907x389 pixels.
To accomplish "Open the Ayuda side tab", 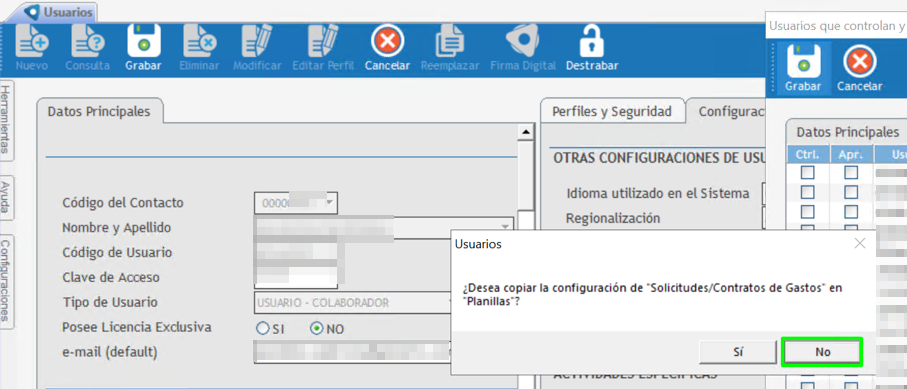I will 6,197.
